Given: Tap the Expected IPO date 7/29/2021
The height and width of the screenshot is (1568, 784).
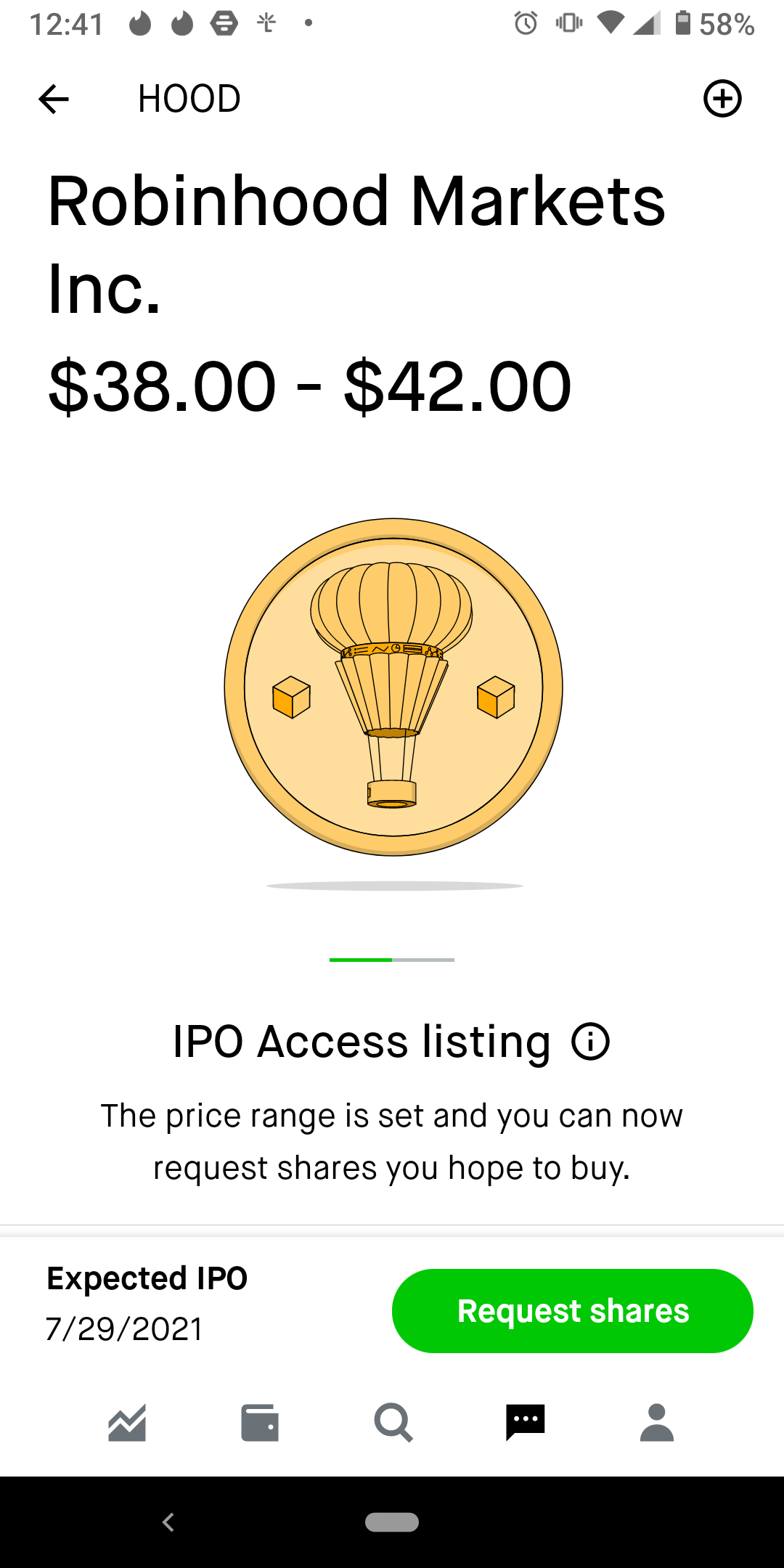Looking at the screenshot, I should [x=125, y=1328].
